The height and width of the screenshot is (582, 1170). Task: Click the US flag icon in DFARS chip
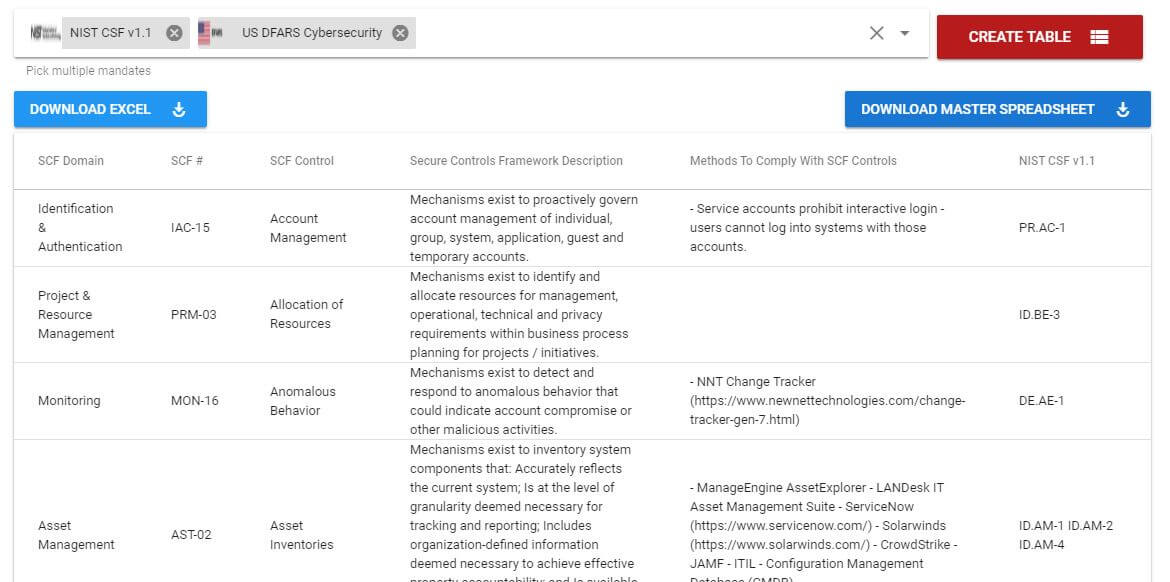tap(211, 33)
